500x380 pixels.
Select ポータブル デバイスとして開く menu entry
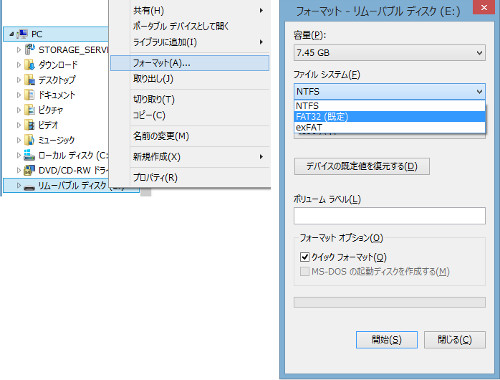(190, 26)
